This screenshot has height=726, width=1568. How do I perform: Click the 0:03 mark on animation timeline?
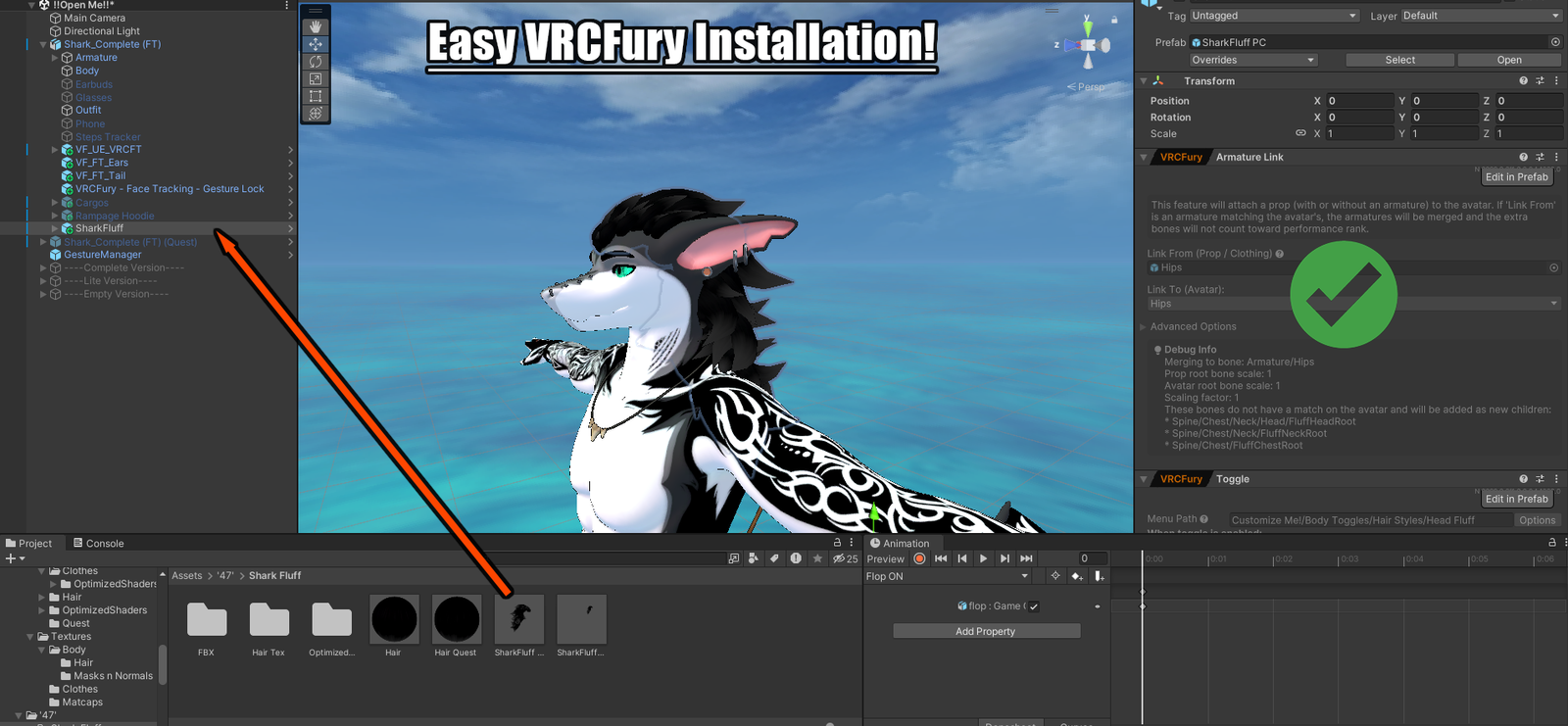[1348, 559]
